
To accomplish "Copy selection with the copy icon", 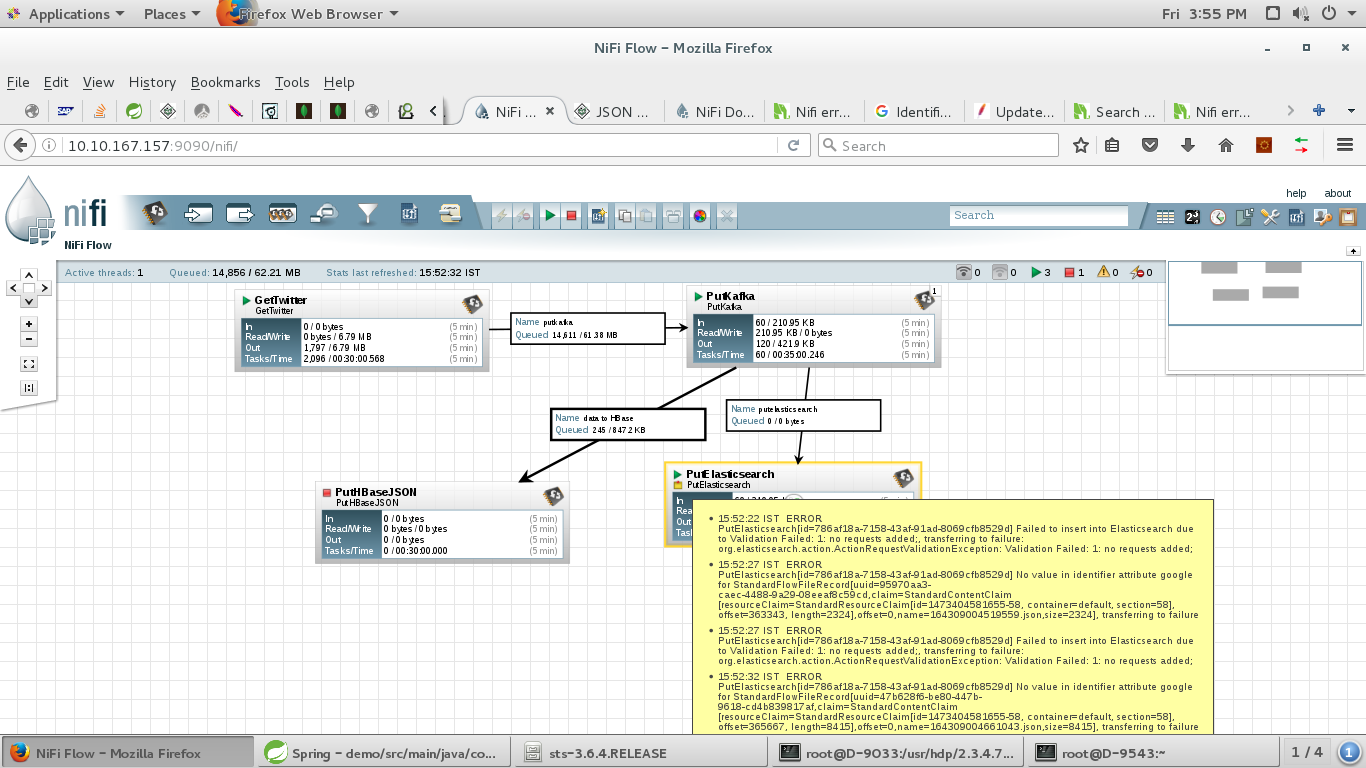I will 625,215.
